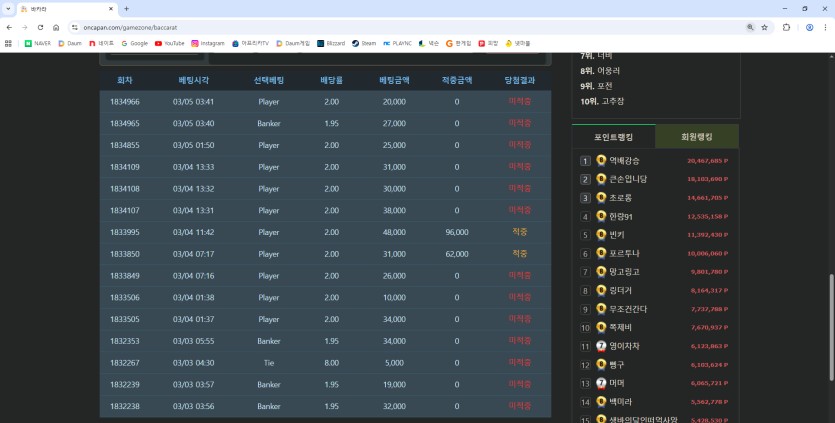
Task: Open the apps grid in bookmarks bar
Action: point(9,43)
